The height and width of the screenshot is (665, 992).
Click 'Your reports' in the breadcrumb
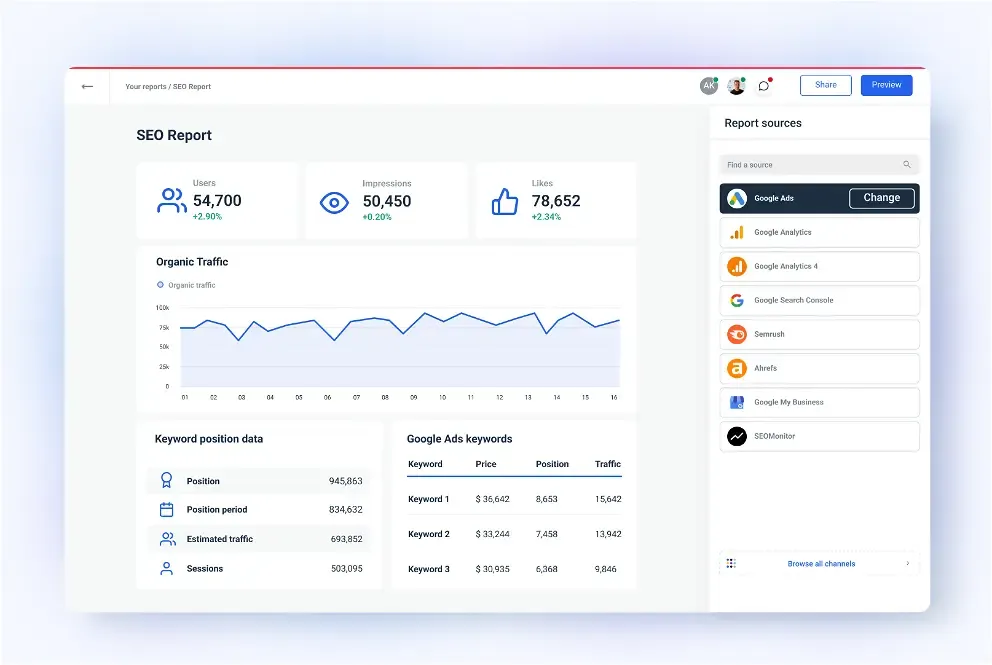146,87
